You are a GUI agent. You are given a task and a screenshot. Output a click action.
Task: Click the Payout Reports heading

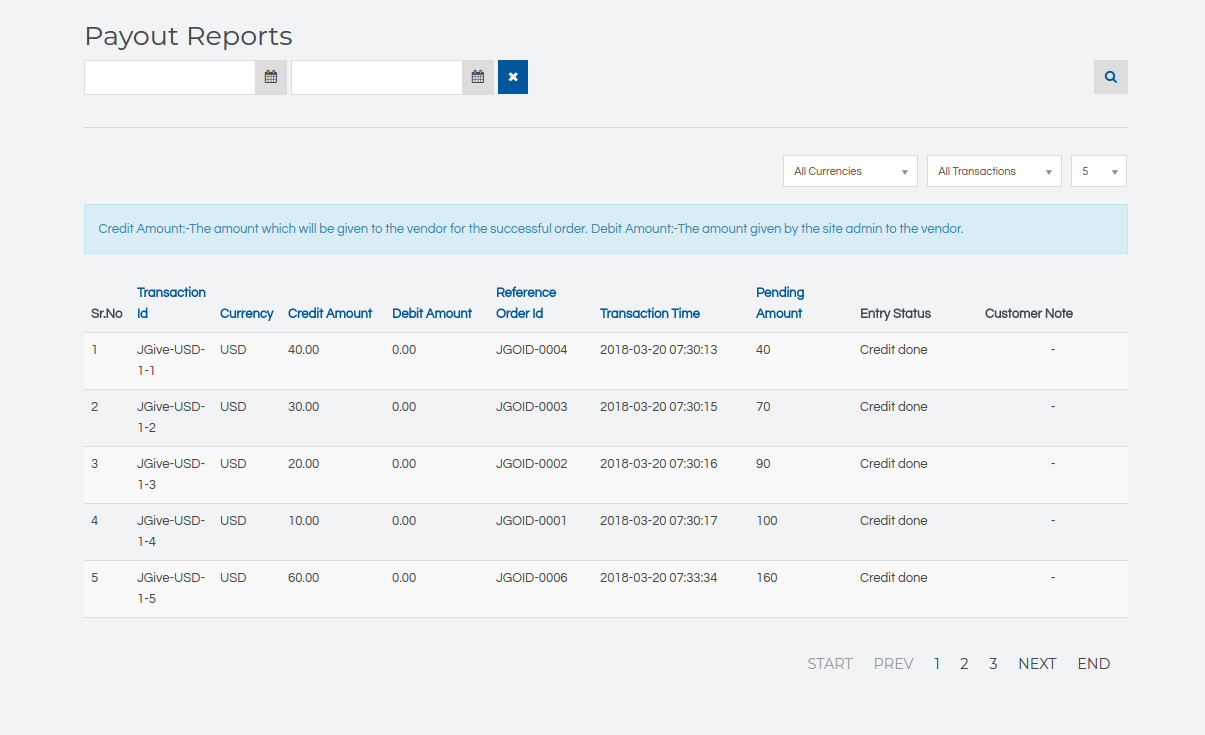pyautogui.click(x=188, y=36)
